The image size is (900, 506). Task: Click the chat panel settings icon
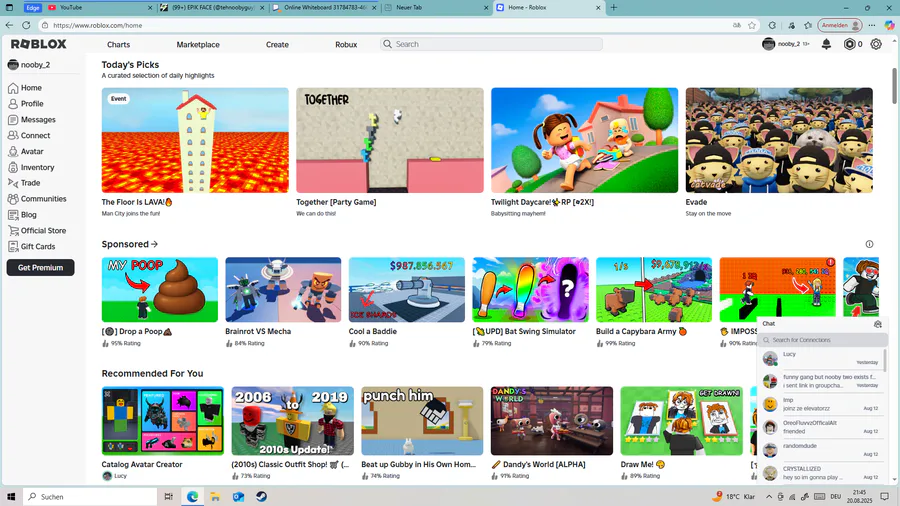pyautogui.click(x=878, y=324)
